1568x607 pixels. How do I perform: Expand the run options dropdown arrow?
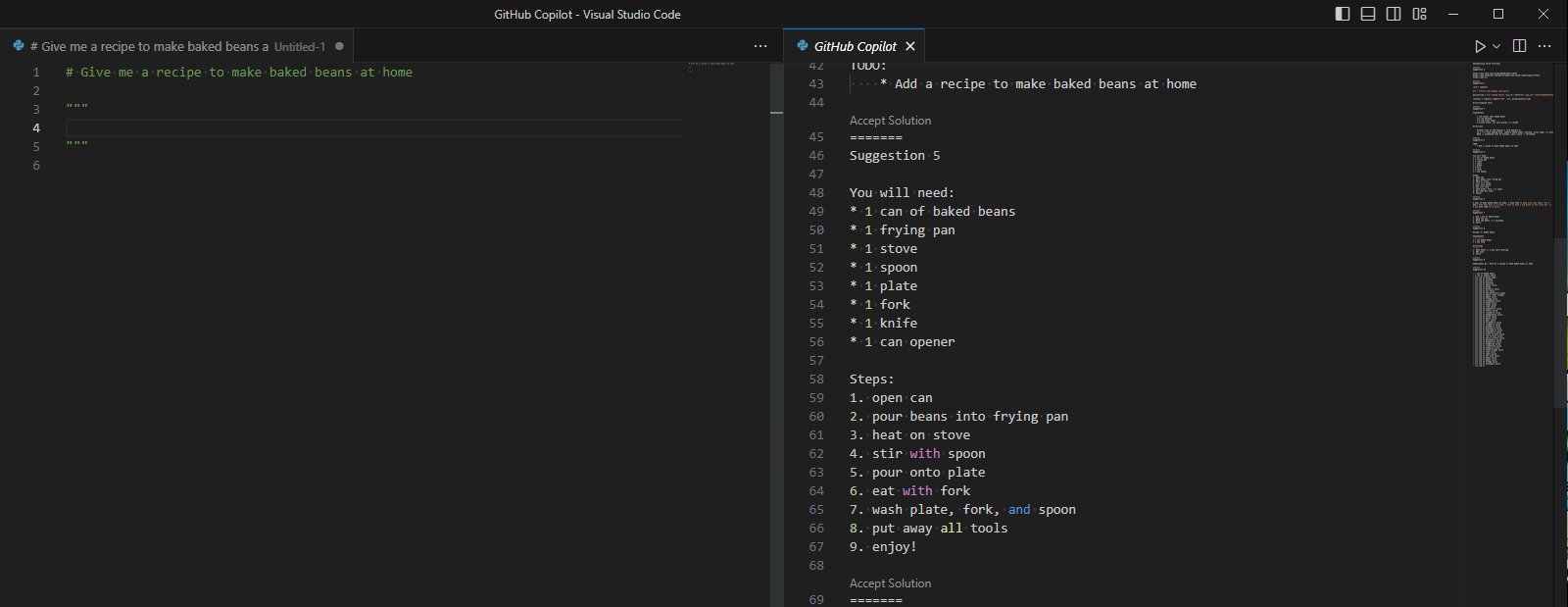pyautogui.click(x=1496, y=46)
